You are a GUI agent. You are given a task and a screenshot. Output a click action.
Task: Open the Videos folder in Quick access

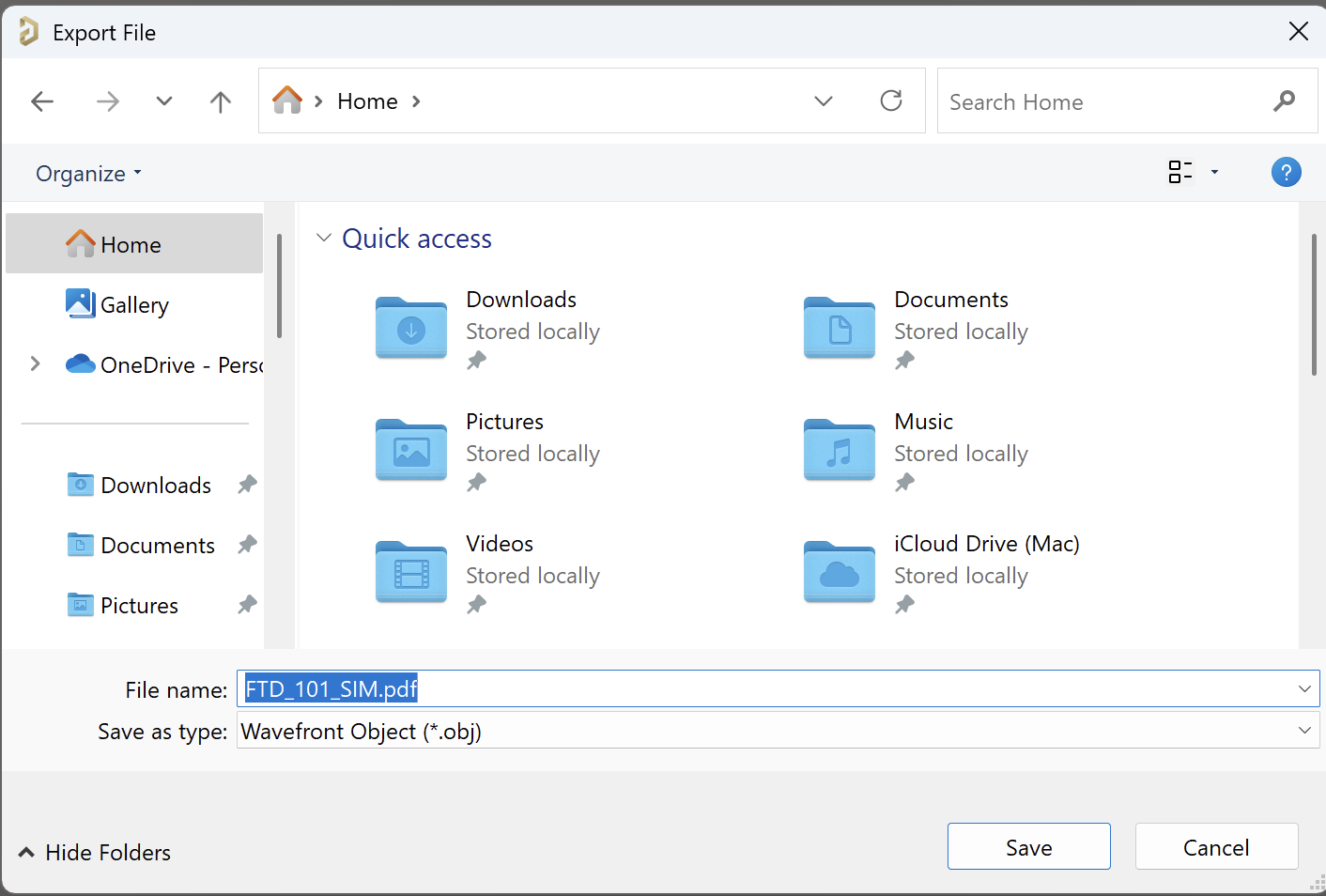click(411, 573)
